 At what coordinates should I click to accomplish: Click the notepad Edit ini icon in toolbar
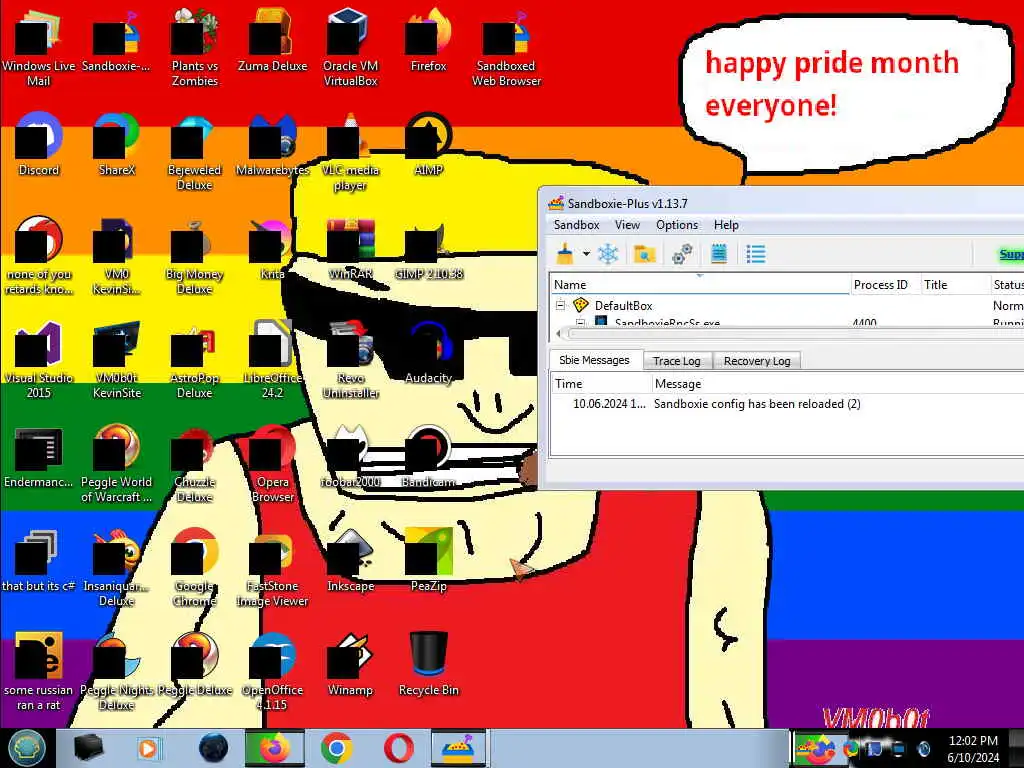point(719,253)
